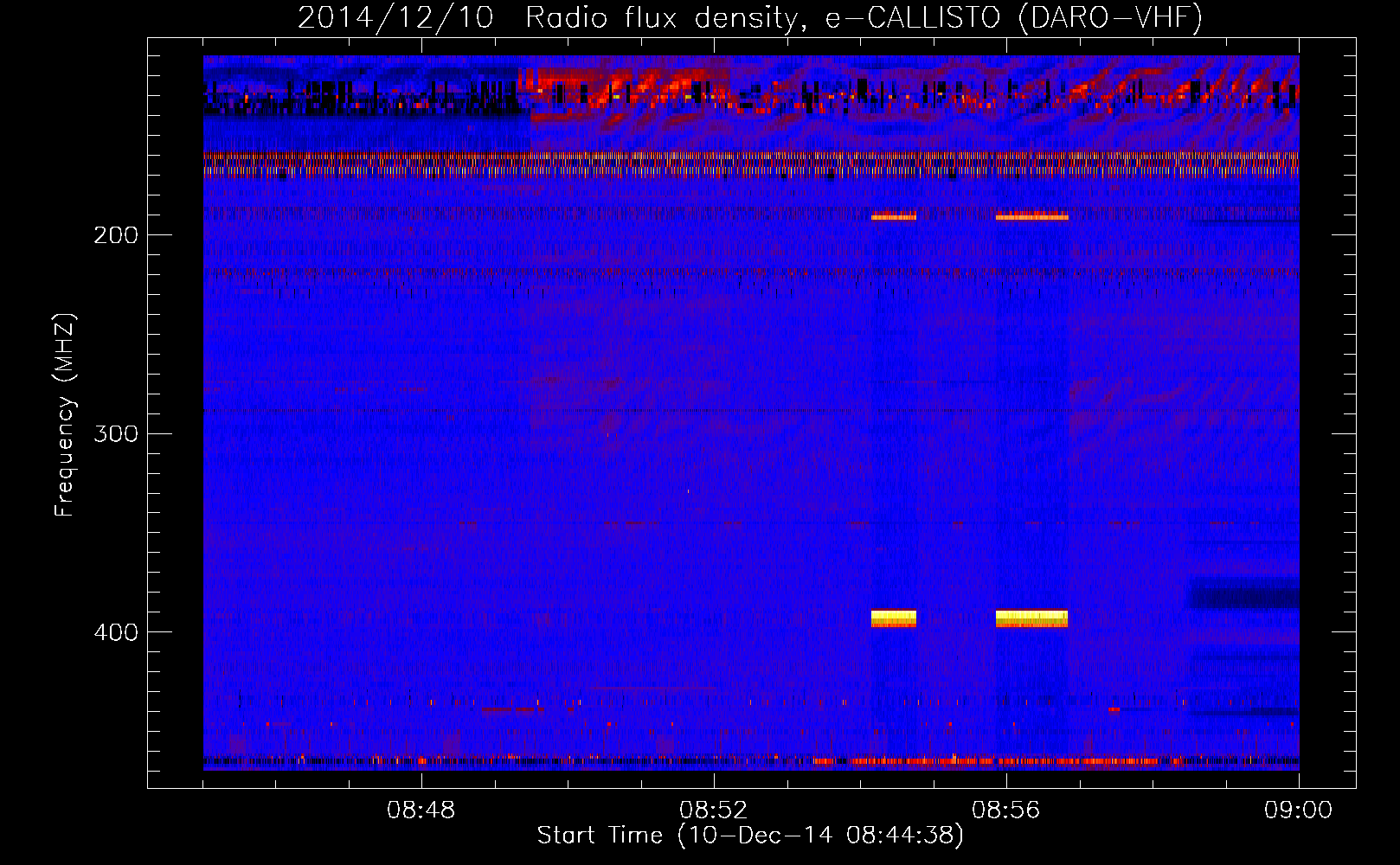
Task: Click the second wider yellow burst near 400 MHz
Action: 1031,618
